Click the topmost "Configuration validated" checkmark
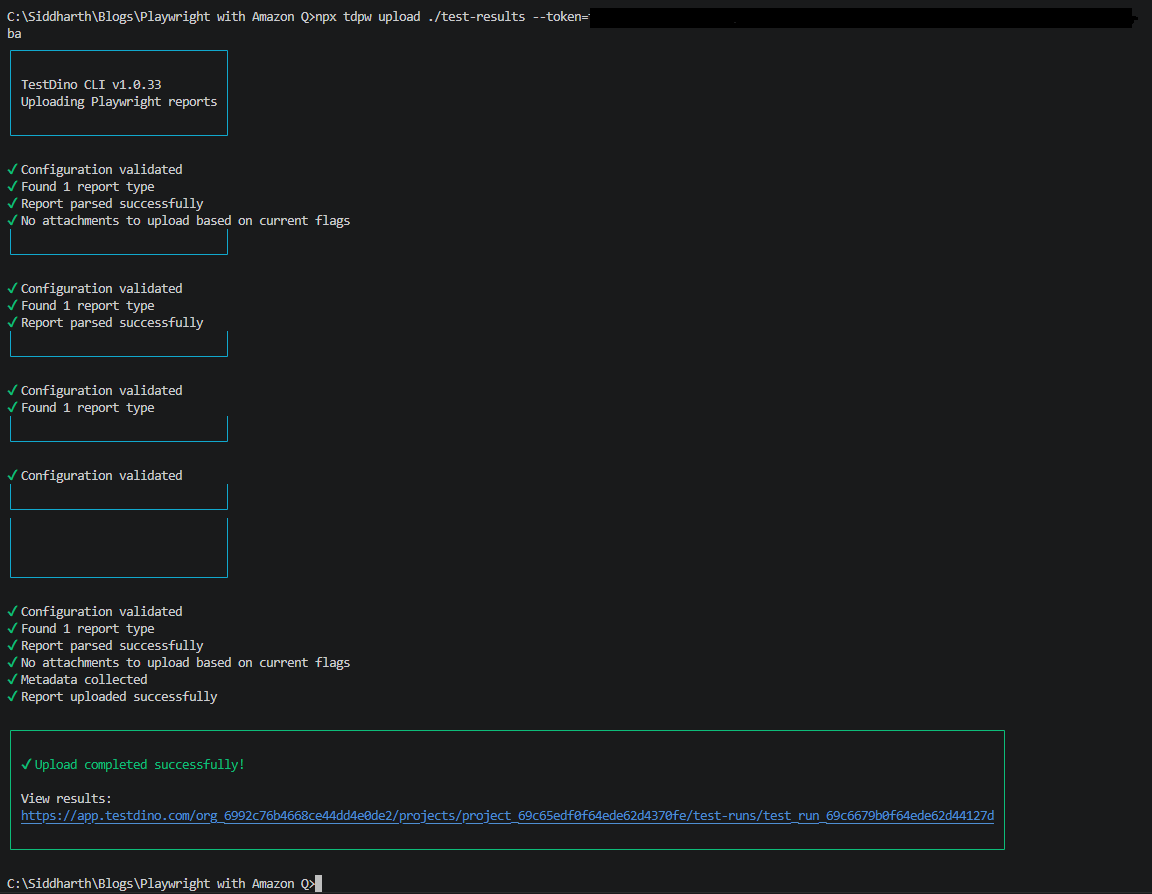This screenshot has width=1152, height=894. click(13, 170)
